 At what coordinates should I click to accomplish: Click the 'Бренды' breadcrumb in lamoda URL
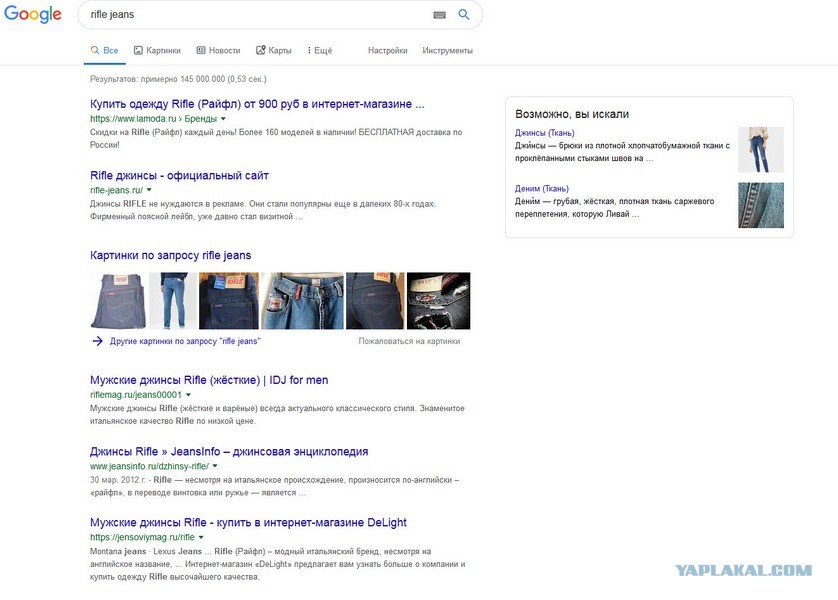tap(200, 119)
